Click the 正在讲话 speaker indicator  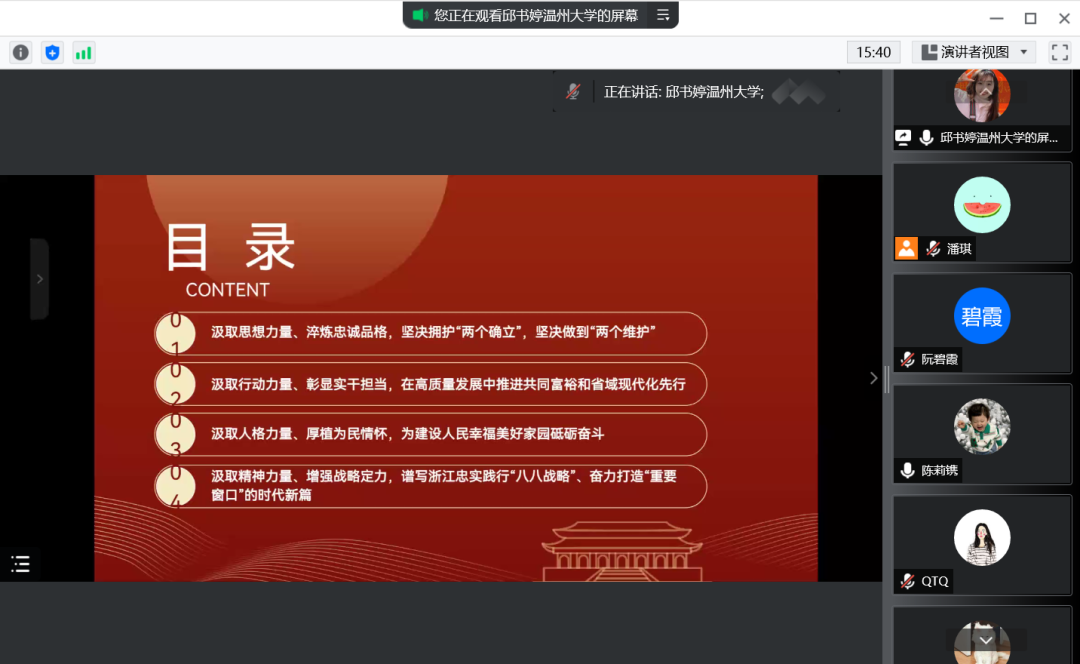coord(683,92)
